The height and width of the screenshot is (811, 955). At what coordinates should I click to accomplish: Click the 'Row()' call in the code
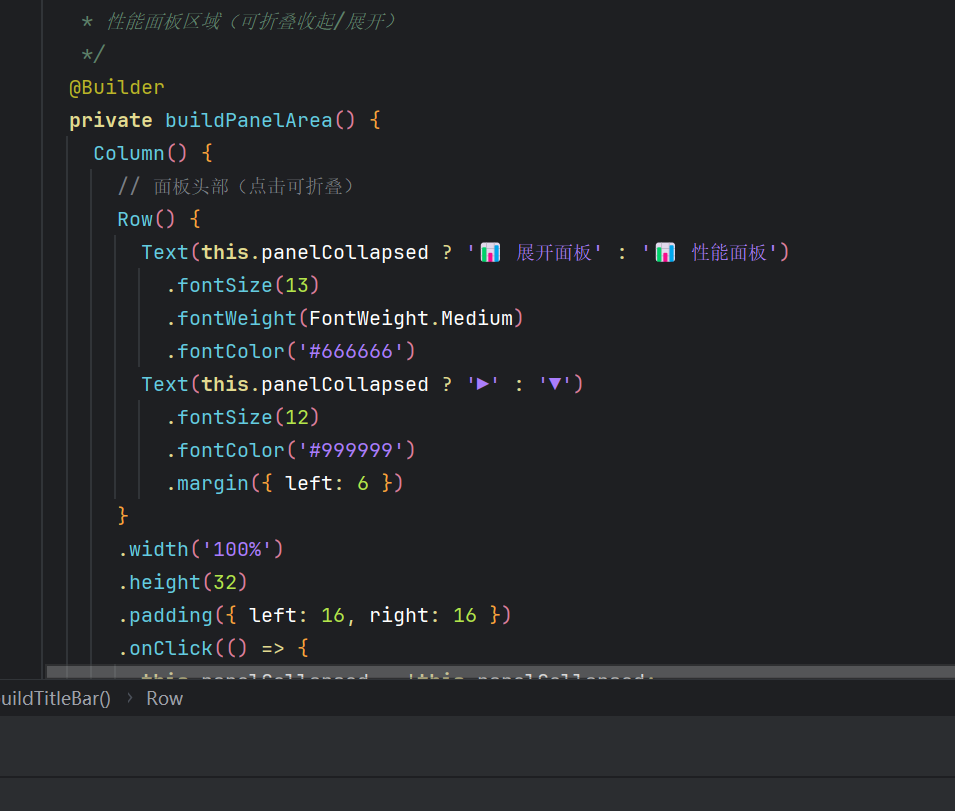coord(146,219)
